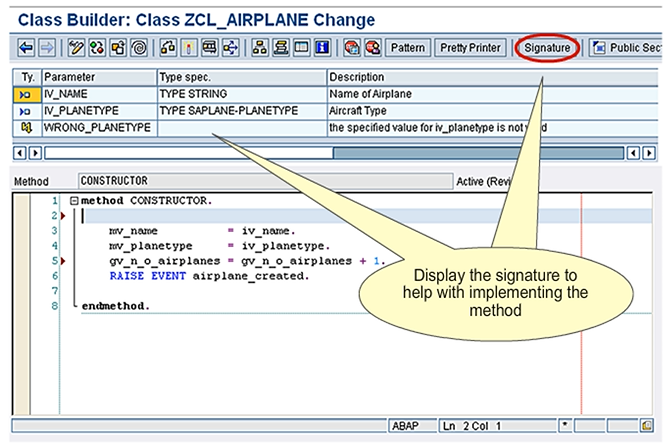Select the WRONG_PLANETYPE exception row
Viewport: 668px width, 448px height.
point(96,127)
